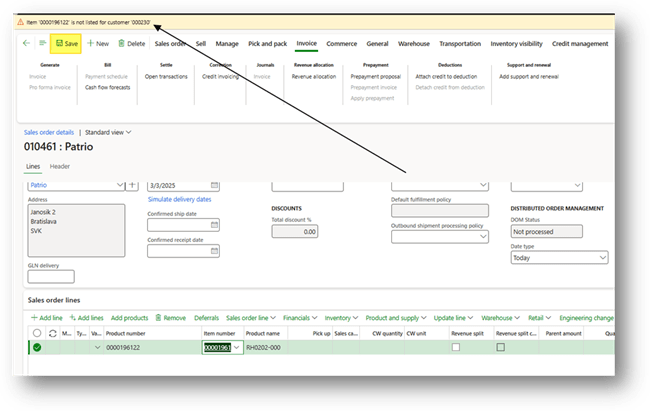Screen dimensions: 650x411
Task: Open calendar for Confirmed ship date
Action: click(214, 223)
